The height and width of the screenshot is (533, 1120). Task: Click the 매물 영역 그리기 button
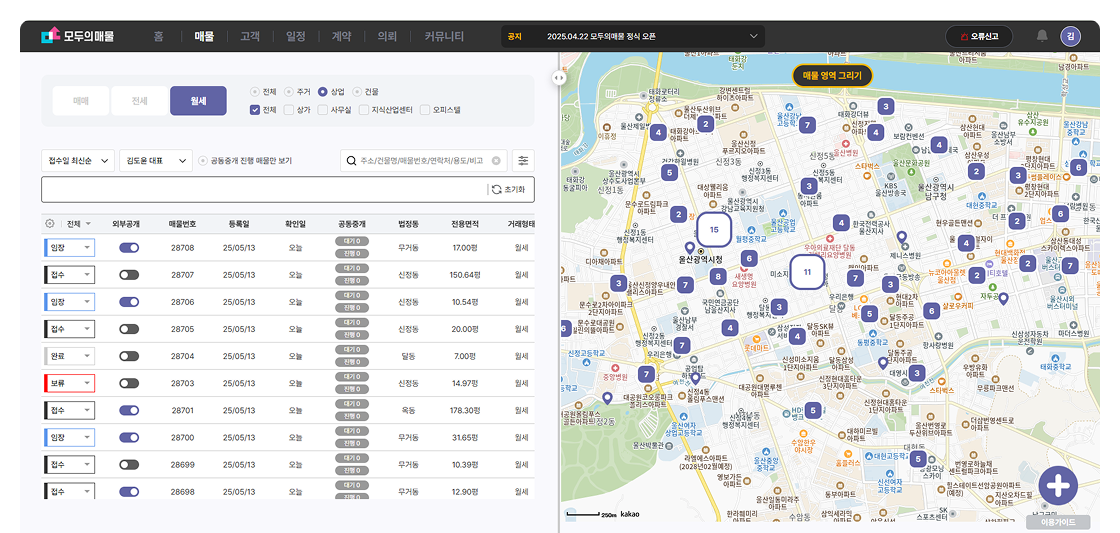[832, 75]
